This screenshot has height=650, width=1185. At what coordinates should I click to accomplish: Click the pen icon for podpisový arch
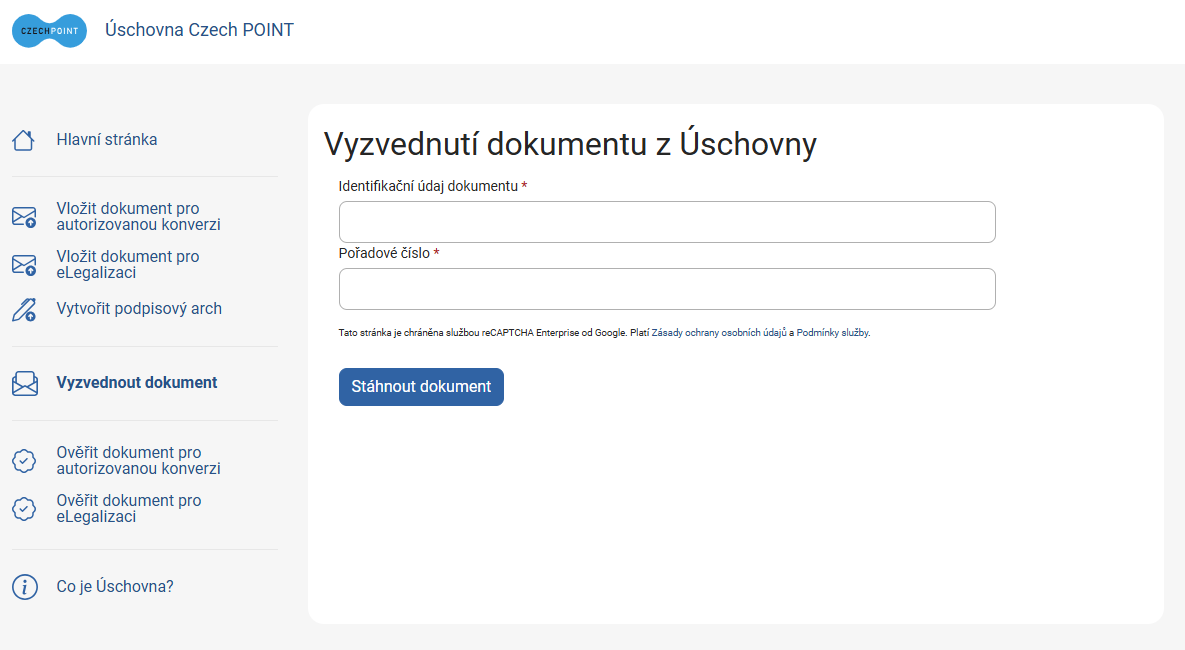coord(24,309)
